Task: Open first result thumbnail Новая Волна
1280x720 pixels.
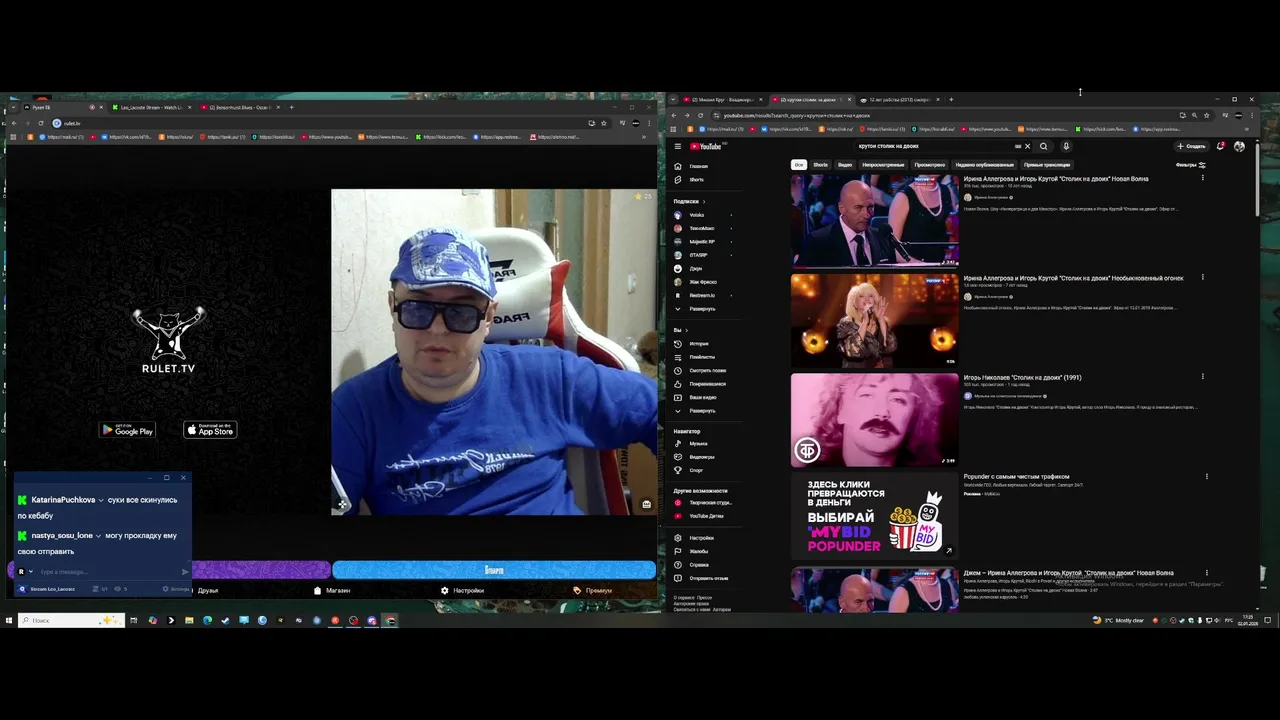Action: pos(875,222)
